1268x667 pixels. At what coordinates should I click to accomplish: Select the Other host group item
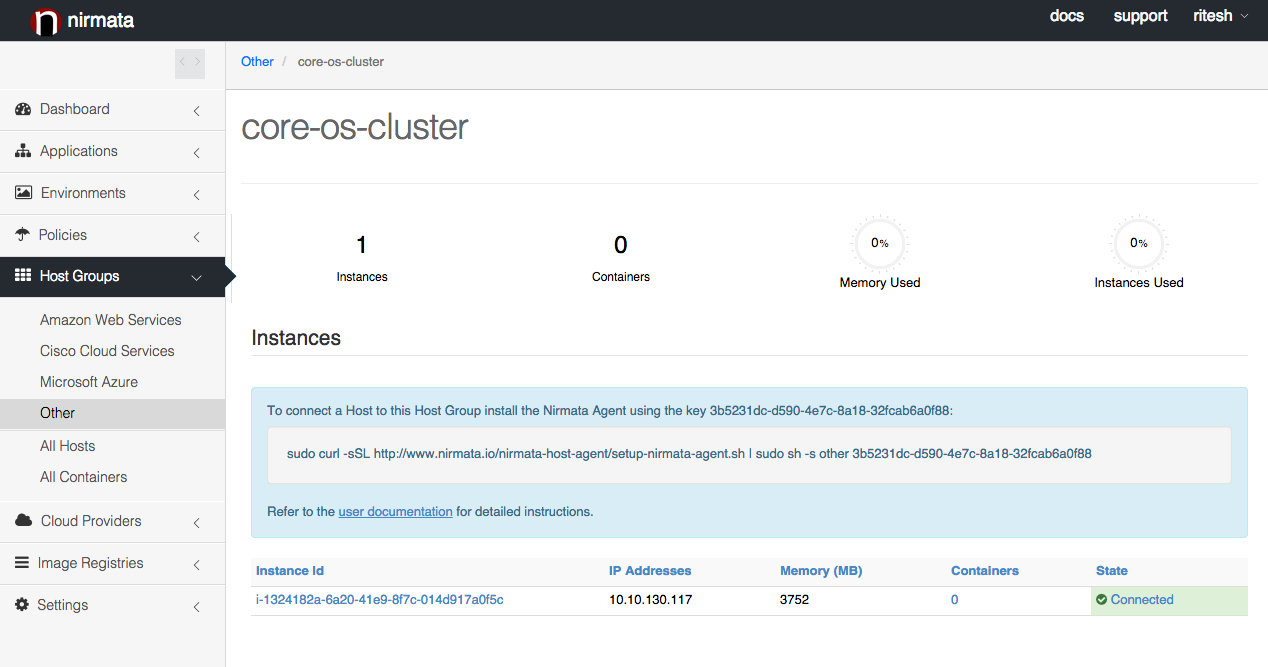tap(112, 413)
